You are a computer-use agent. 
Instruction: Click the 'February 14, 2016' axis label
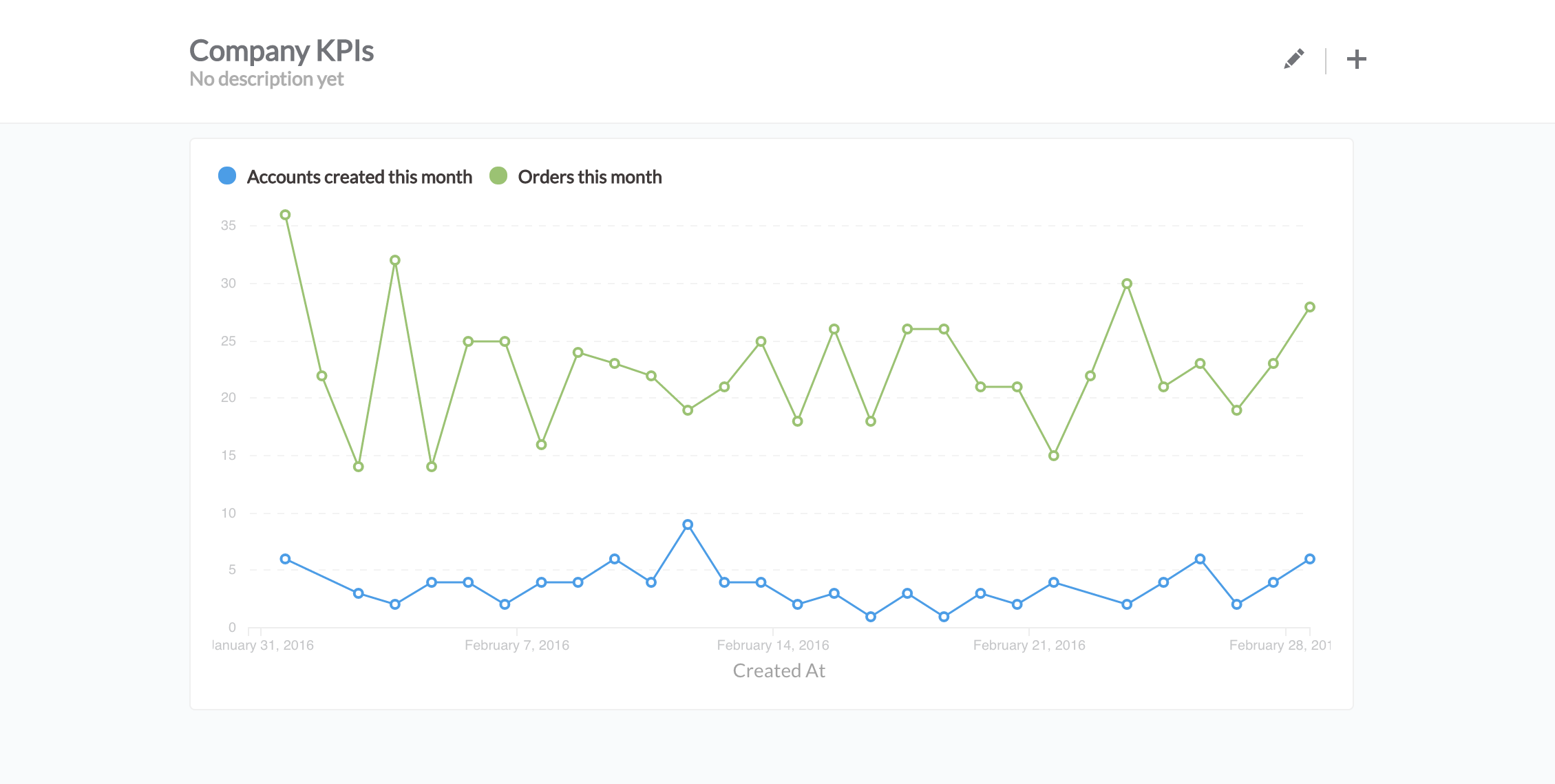click(773, 645)
